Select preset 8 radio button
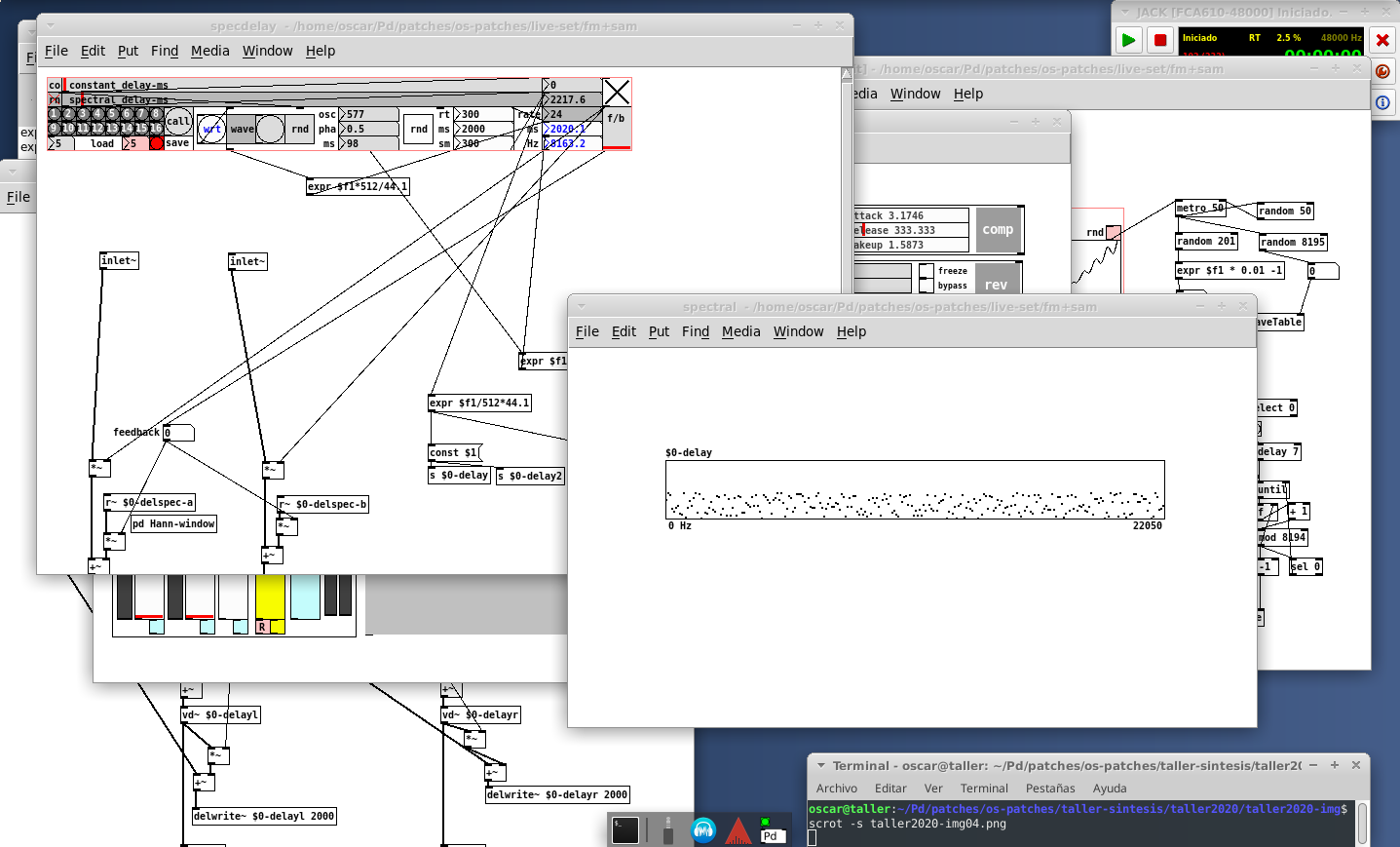The image size is (1400, 847). click(156, 114)
